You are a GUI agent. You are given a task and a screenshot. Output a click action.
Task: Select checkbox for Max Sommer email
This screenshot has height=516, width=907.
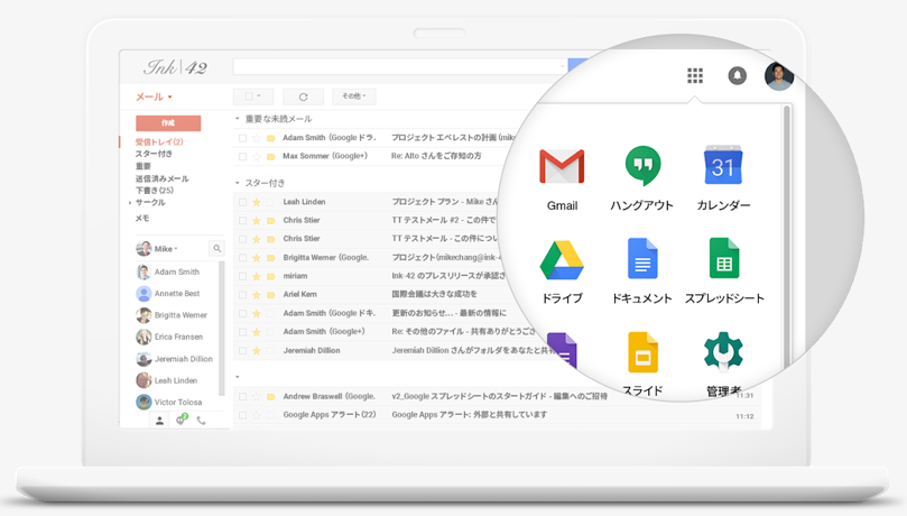pos(242,157)
